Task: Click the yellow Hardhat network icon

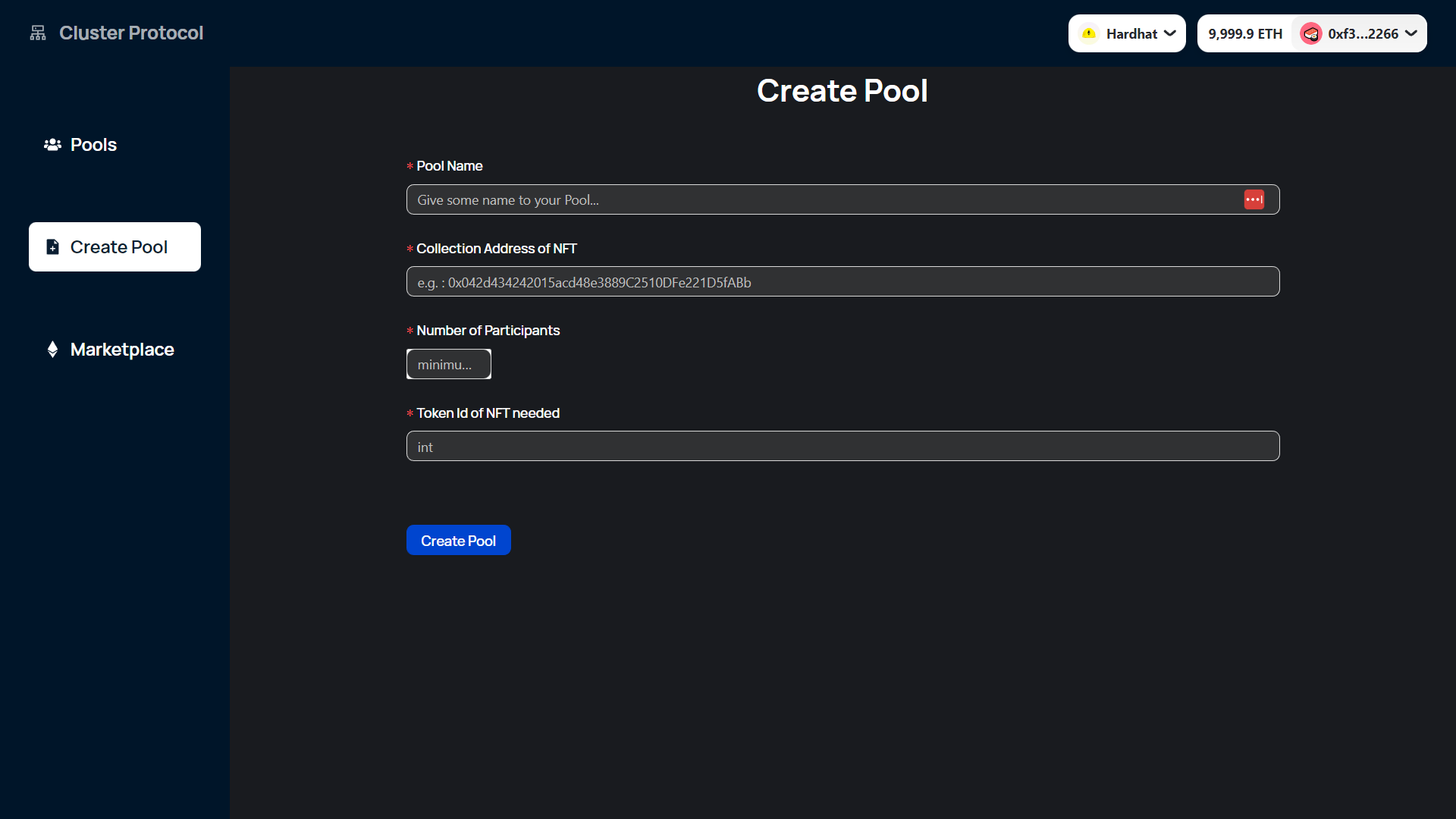Action: click(x=1089, y=33)
